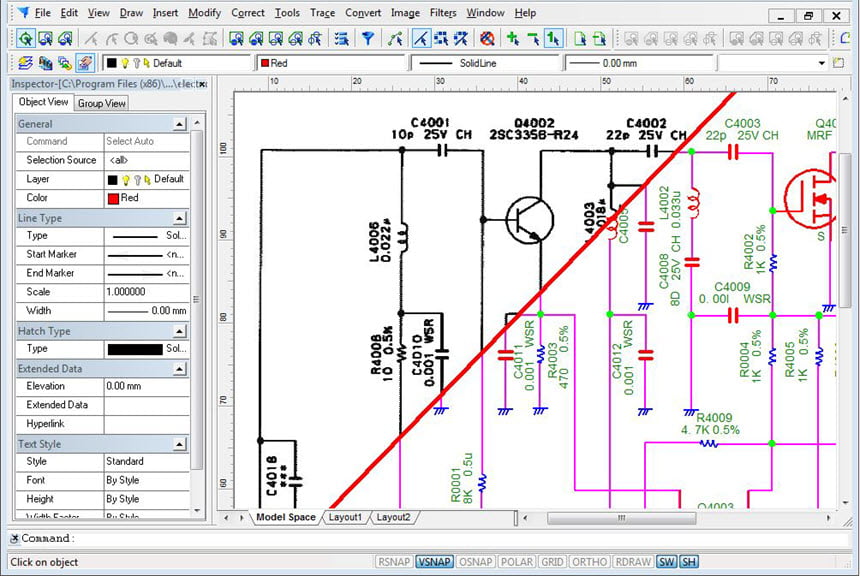Open the File menu
860x576 pixels.
[x=42, y=13]
